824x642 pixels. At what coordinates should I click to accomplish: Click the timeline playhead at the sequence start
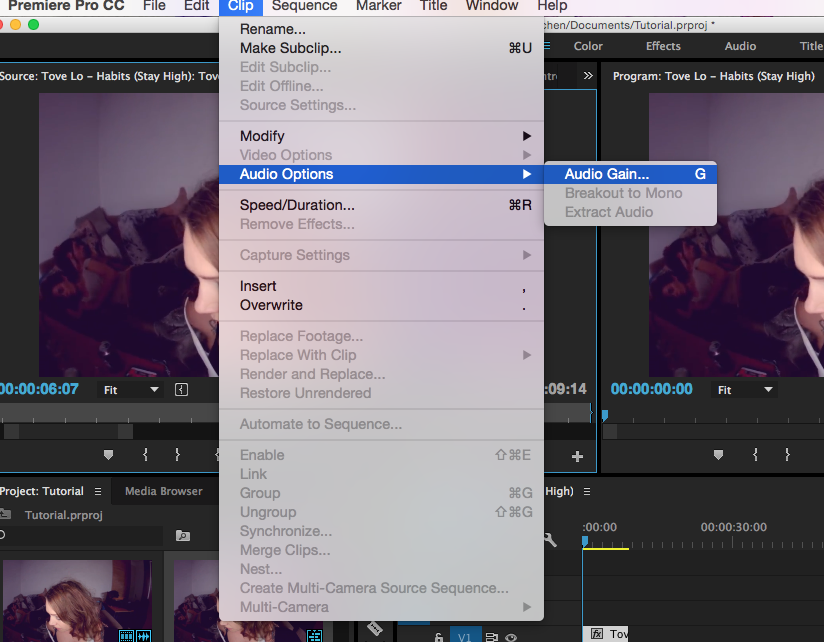[x=585, y=541]
